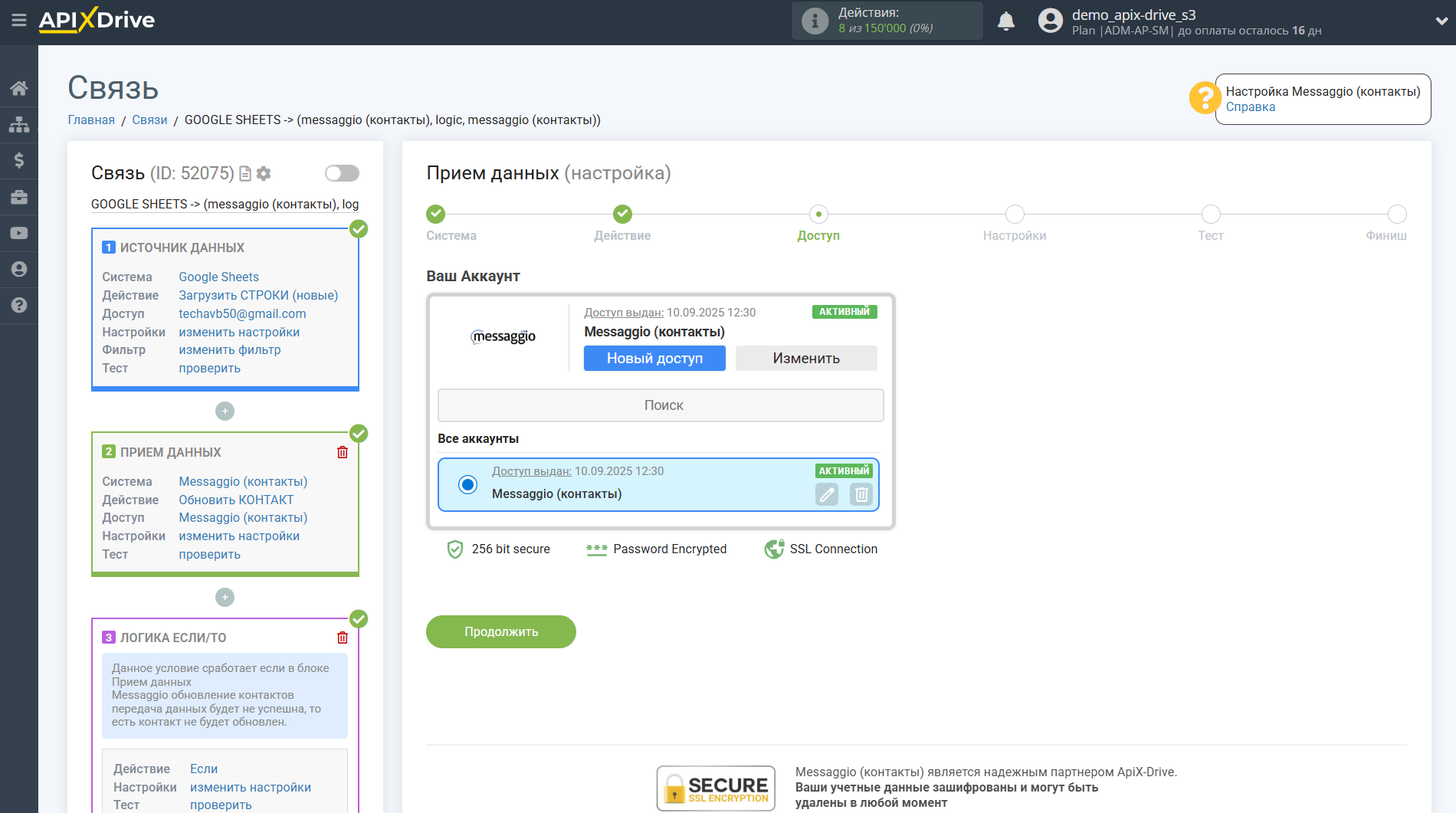
Task: Open the home icon in the sidebar
Action: point(18,88)
